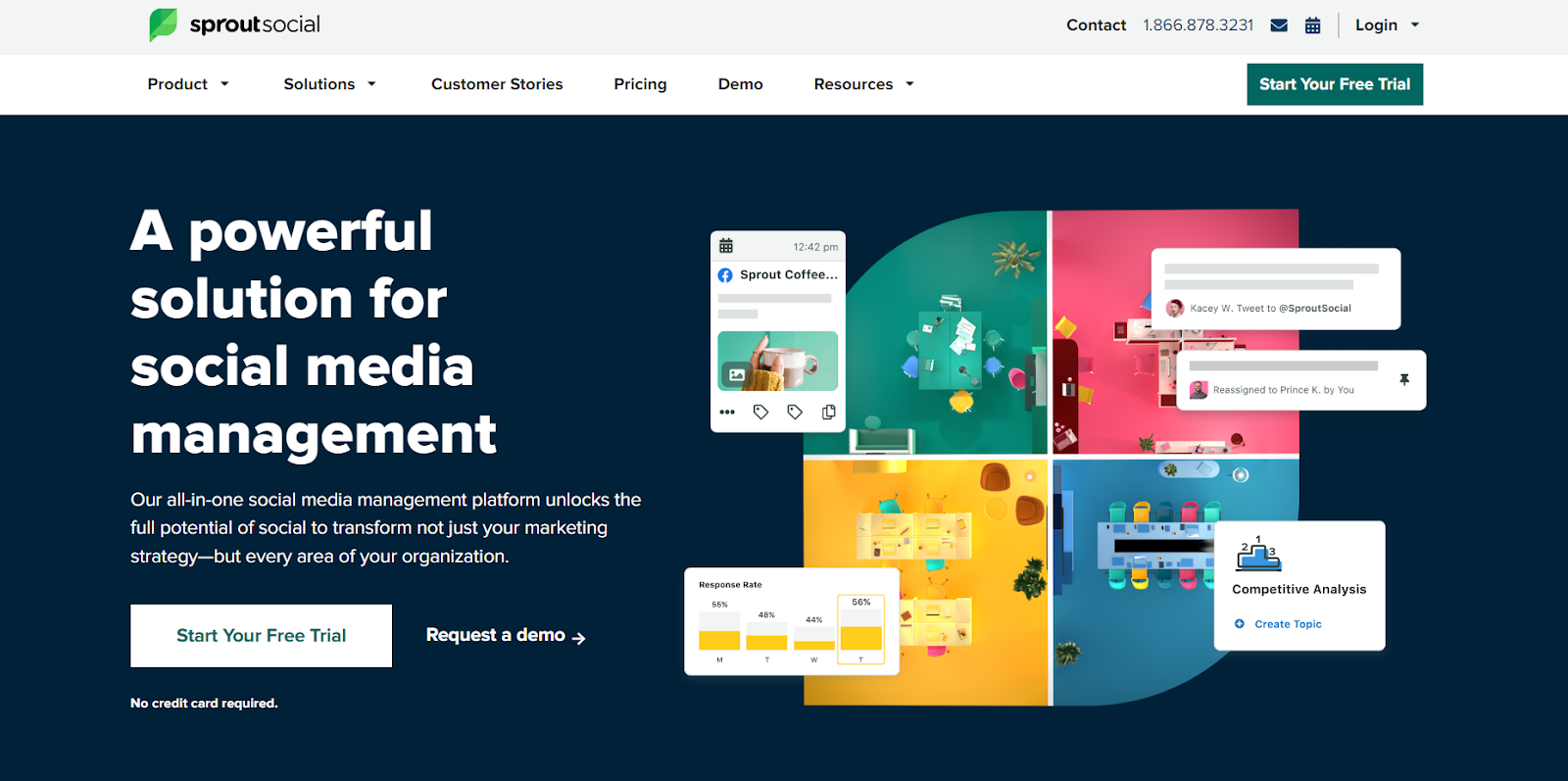Click the Response Rate chart title
This screenshot has width=1568, height=781.
[730, 585]
